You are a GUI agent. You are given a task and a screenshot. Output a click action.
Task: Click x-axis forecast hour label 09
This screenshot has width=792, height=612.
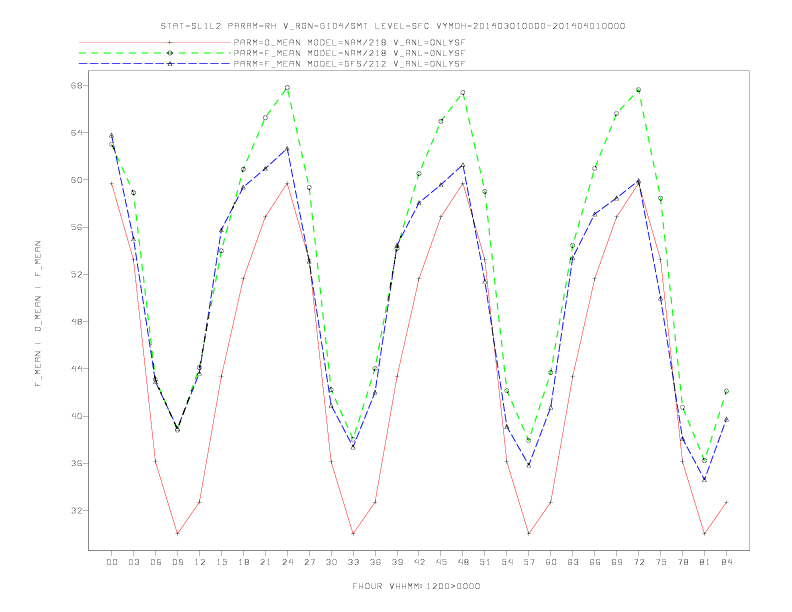177,562
